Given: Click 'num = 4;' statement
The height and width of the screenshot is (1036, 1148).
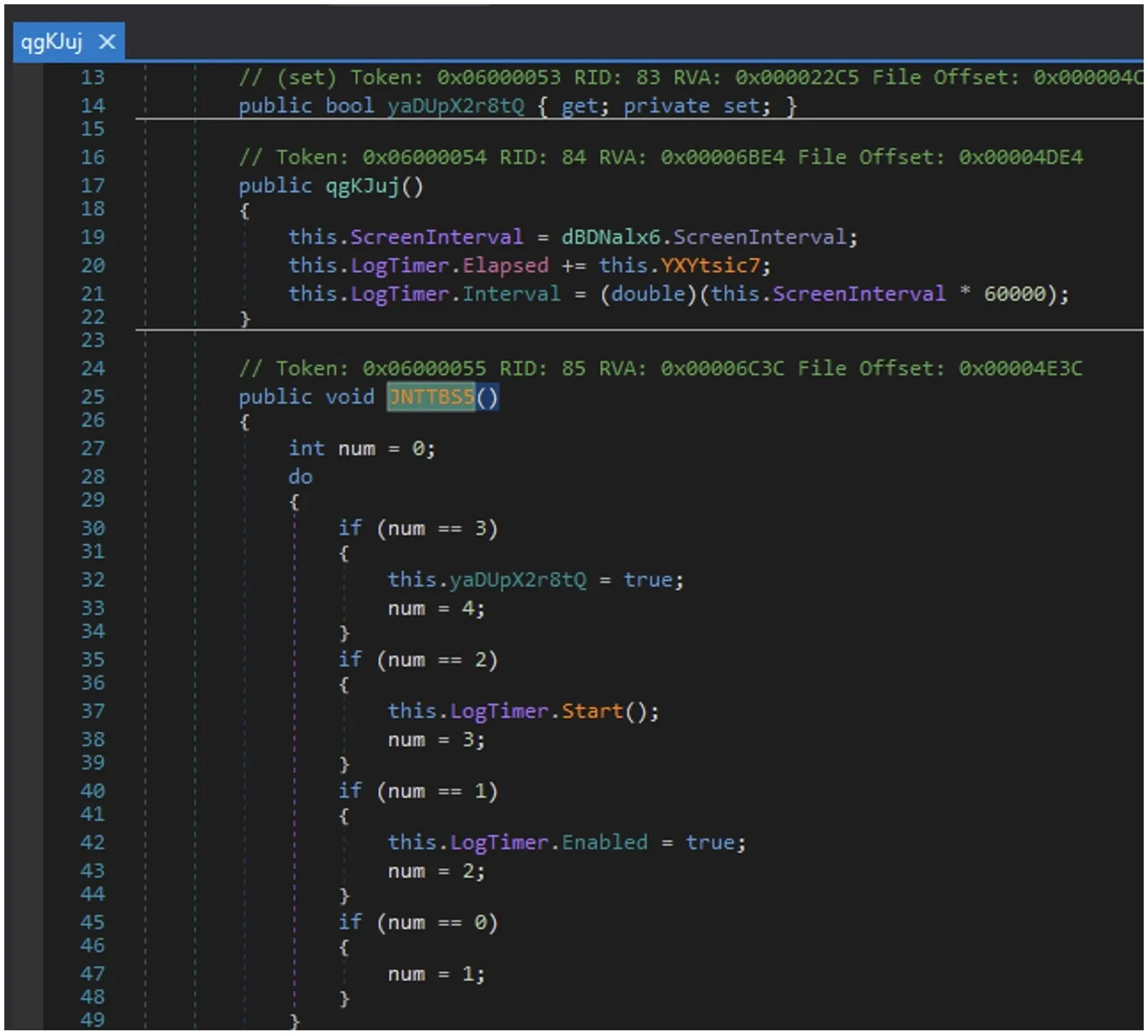Looking at the screenshot, I should [436, 609].
